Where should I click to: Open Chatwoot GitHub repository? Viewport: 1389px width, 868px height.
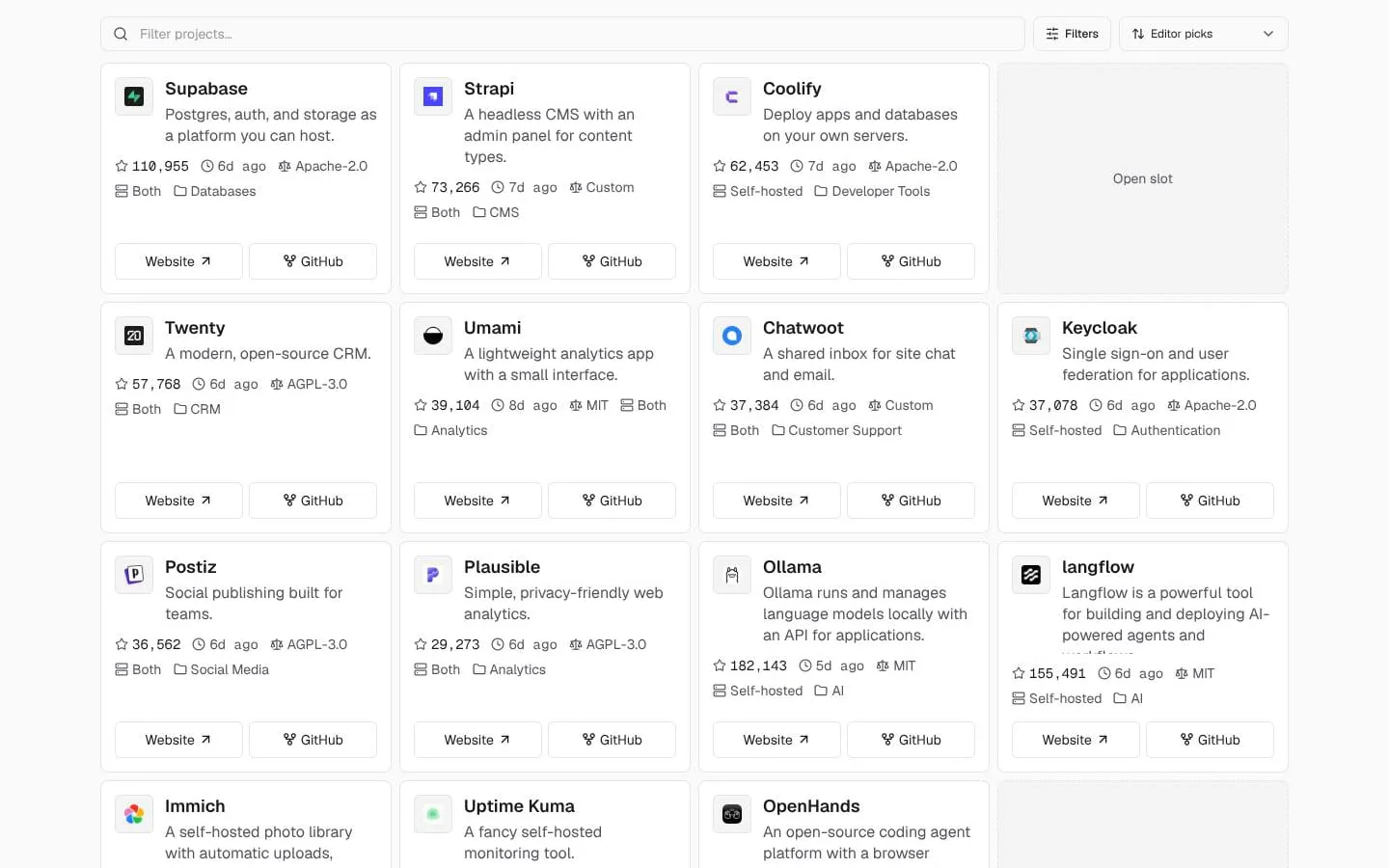click(x=911, y=501)
